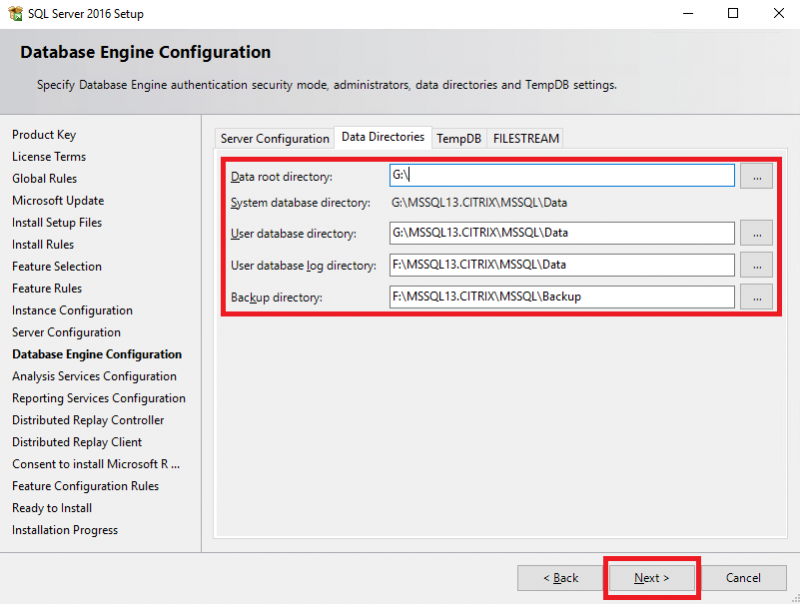The width and height of the screenshot is (800, 604).
Task: Cancel the SQL Server setup
Action: coord(745,577)
